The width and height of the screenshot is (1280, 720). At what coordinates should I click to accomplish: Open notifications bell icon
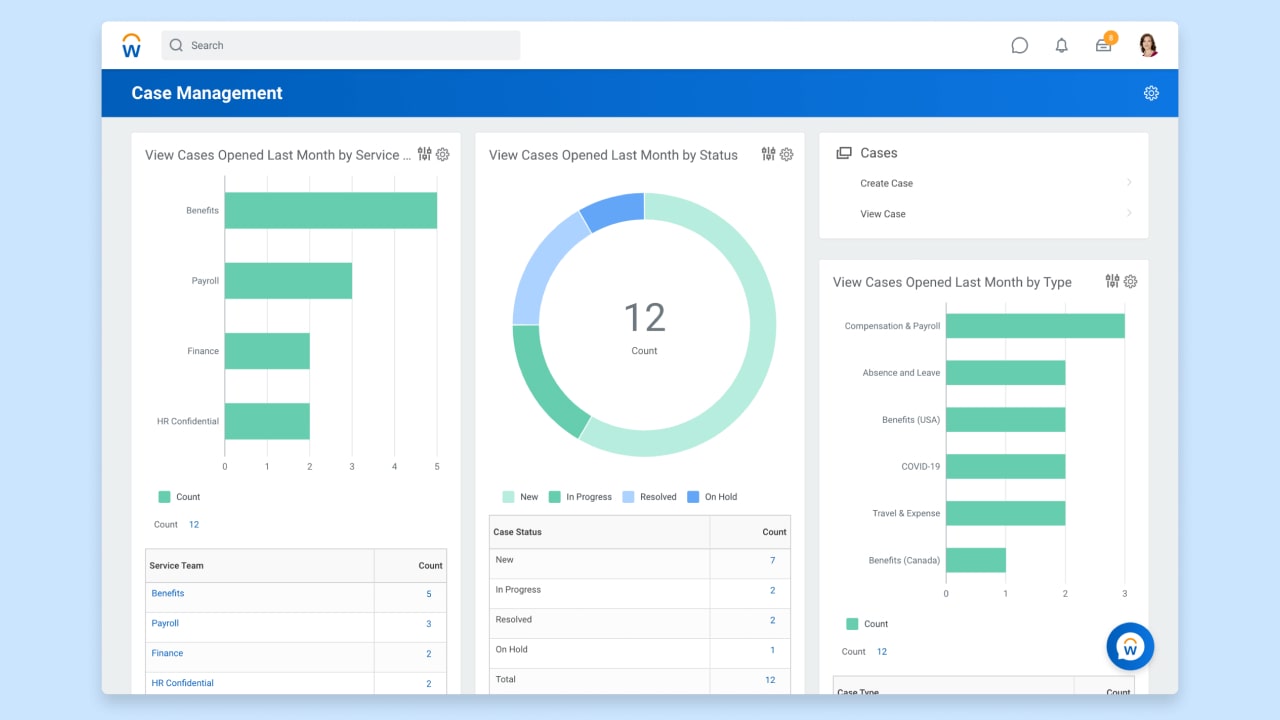tap(1062, 45)
